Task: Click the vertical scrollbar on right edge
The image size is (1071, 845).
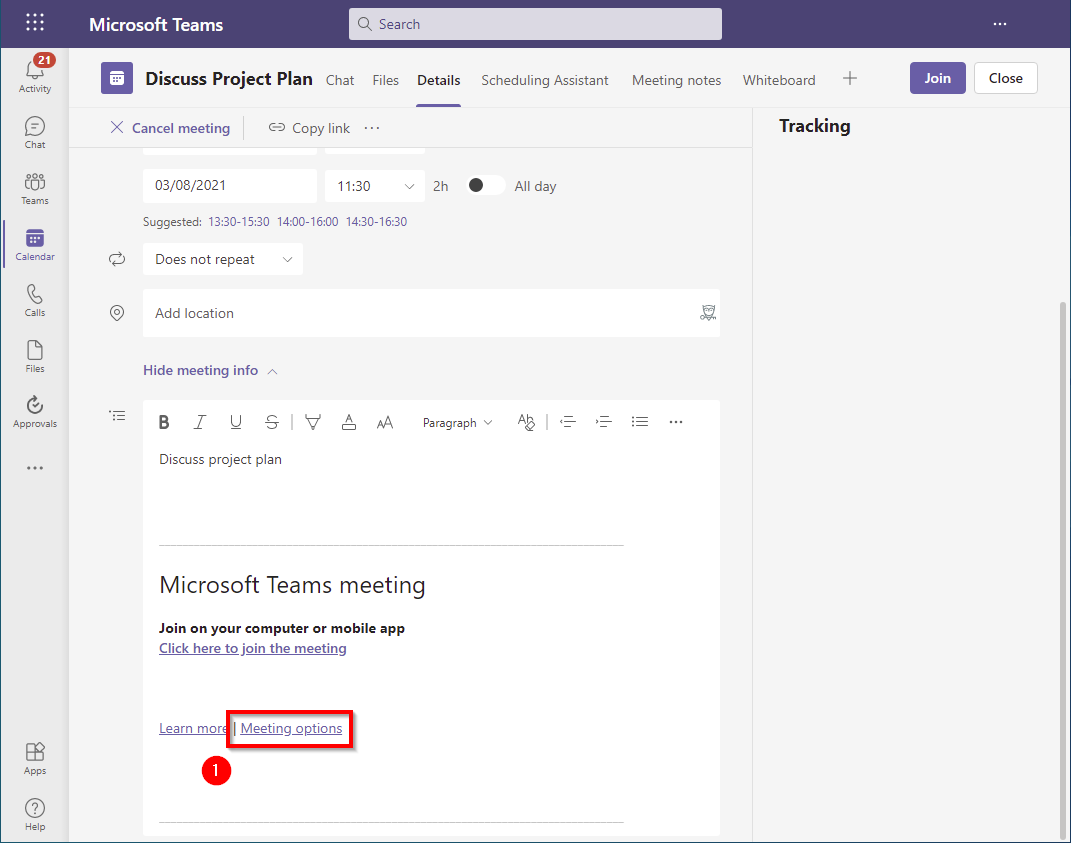Action: (x=1063, y=570)
